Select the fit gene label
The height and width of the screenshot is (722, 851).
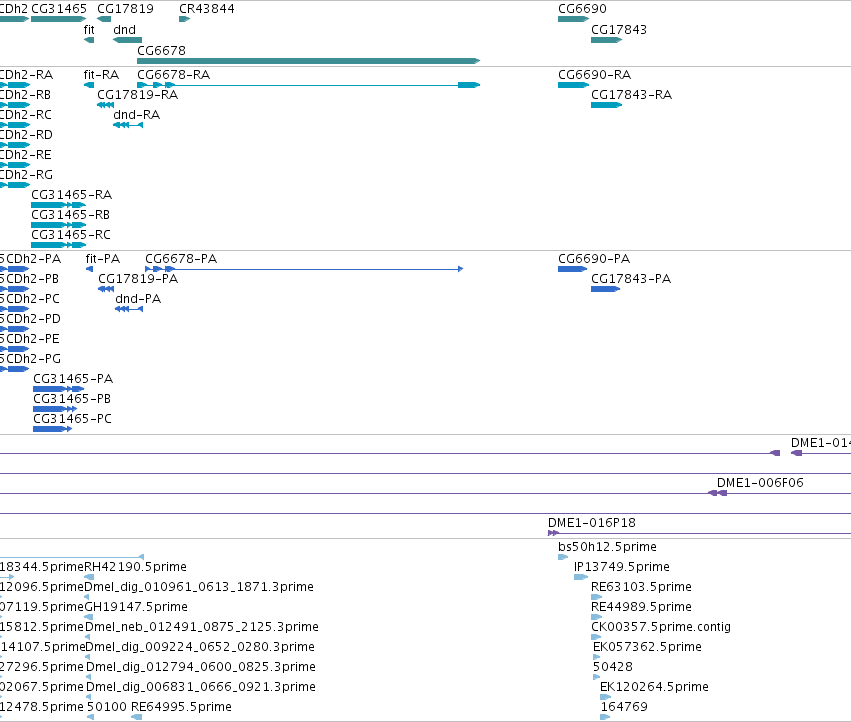89,30
